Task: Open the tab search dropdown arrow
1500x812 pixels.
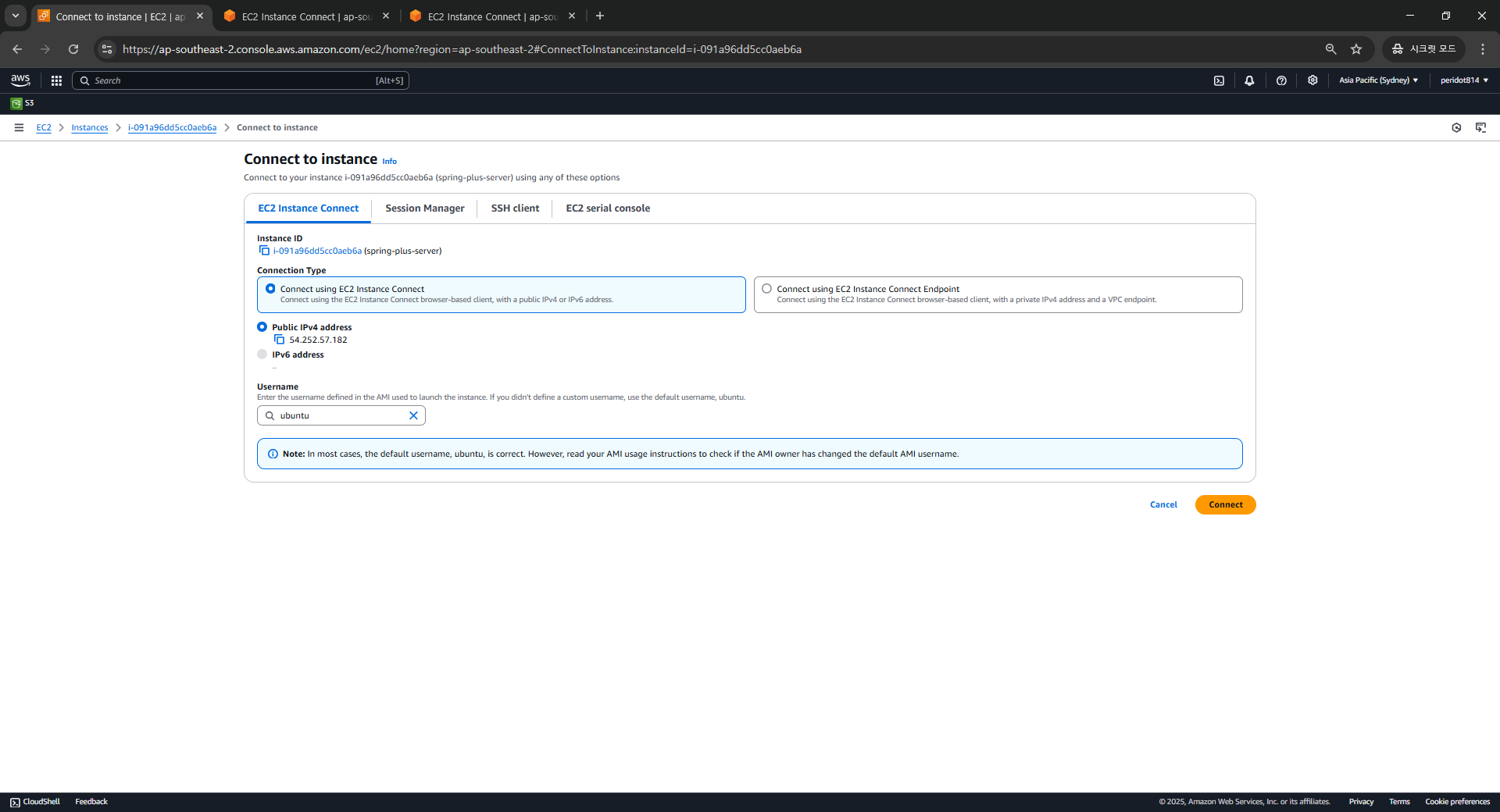Action: tap(15, 16)
